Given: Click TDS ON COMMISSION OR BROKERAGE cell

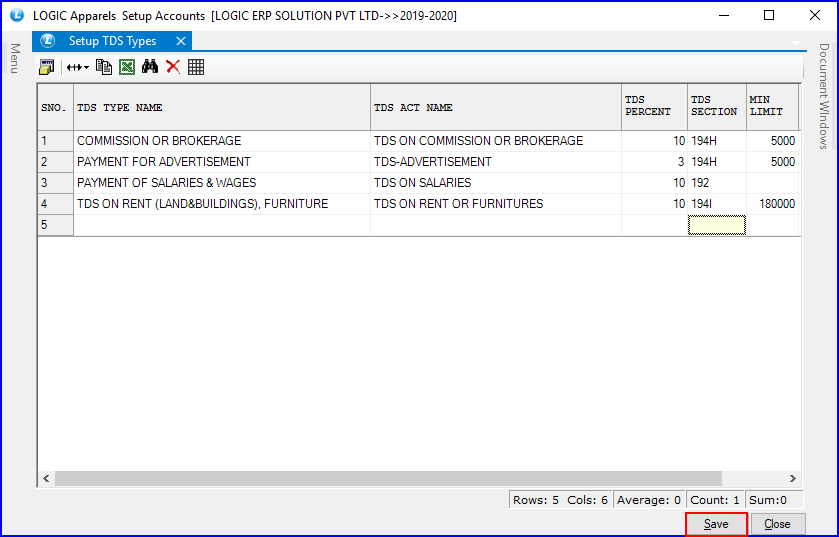Looking at the screenshot, I should click(x=495, y=141).
